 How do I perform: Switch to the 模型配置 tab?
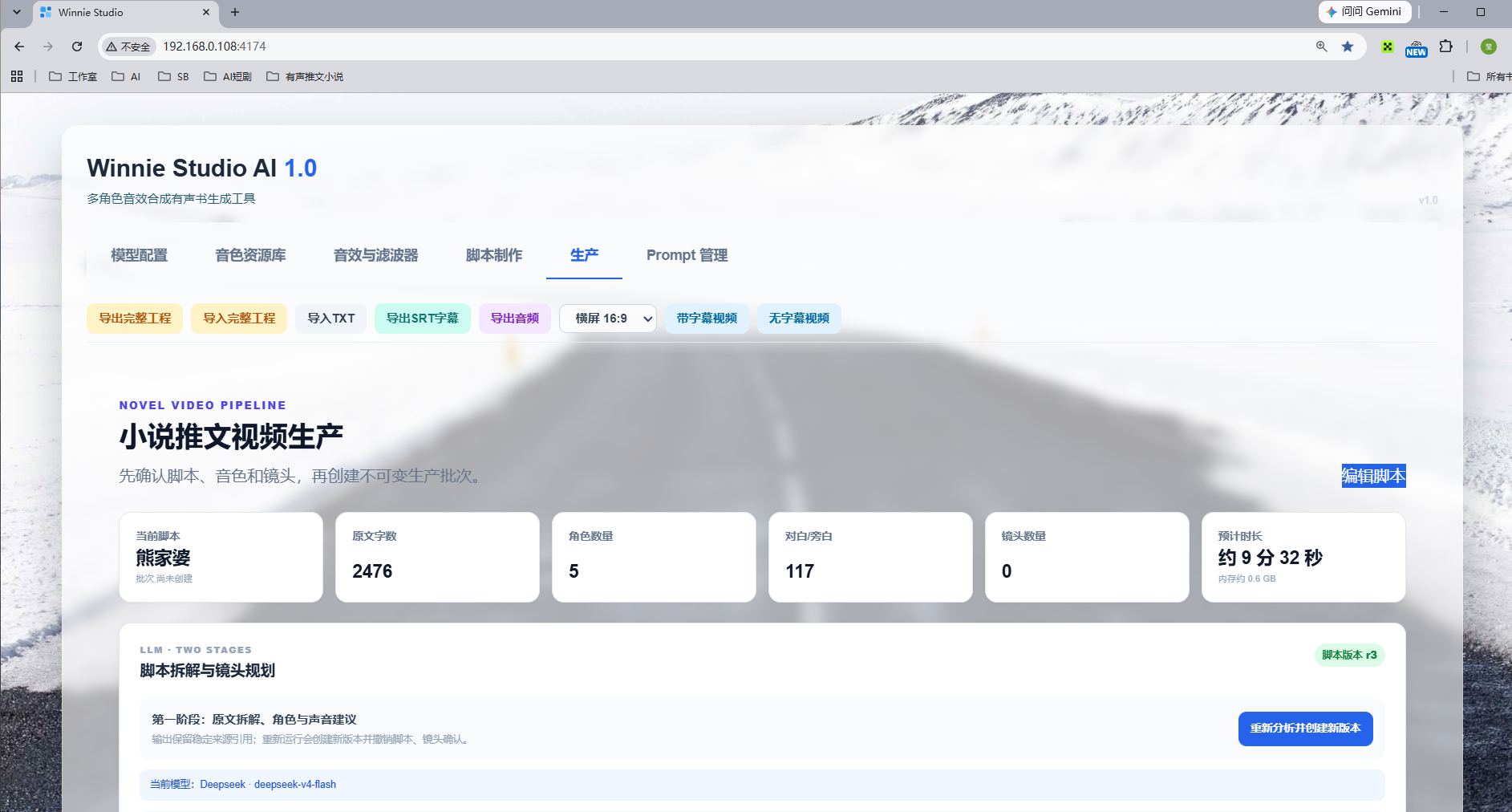(x=139, y=255)
